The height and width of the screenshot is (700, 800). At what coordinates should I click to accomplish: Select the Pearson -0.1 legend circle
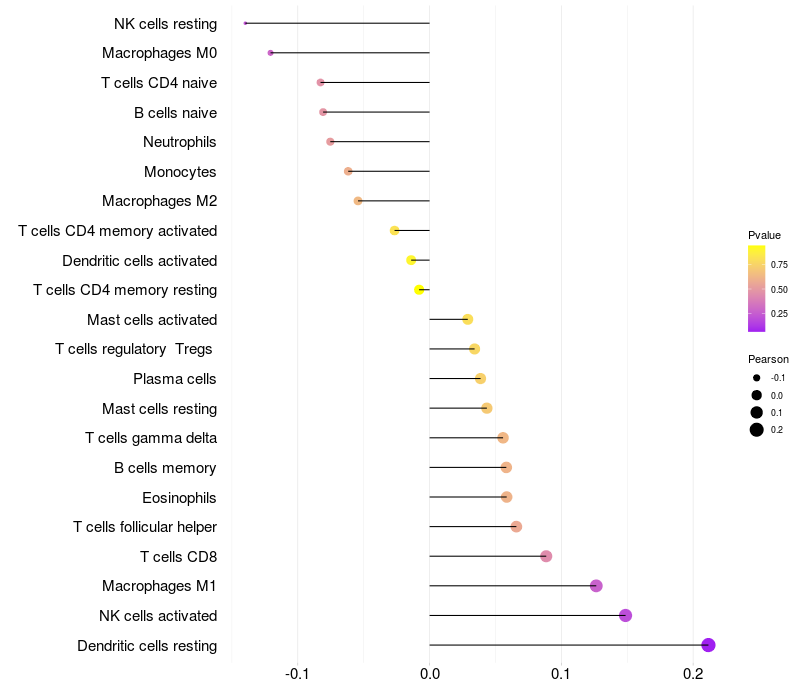tap(757, 378)
